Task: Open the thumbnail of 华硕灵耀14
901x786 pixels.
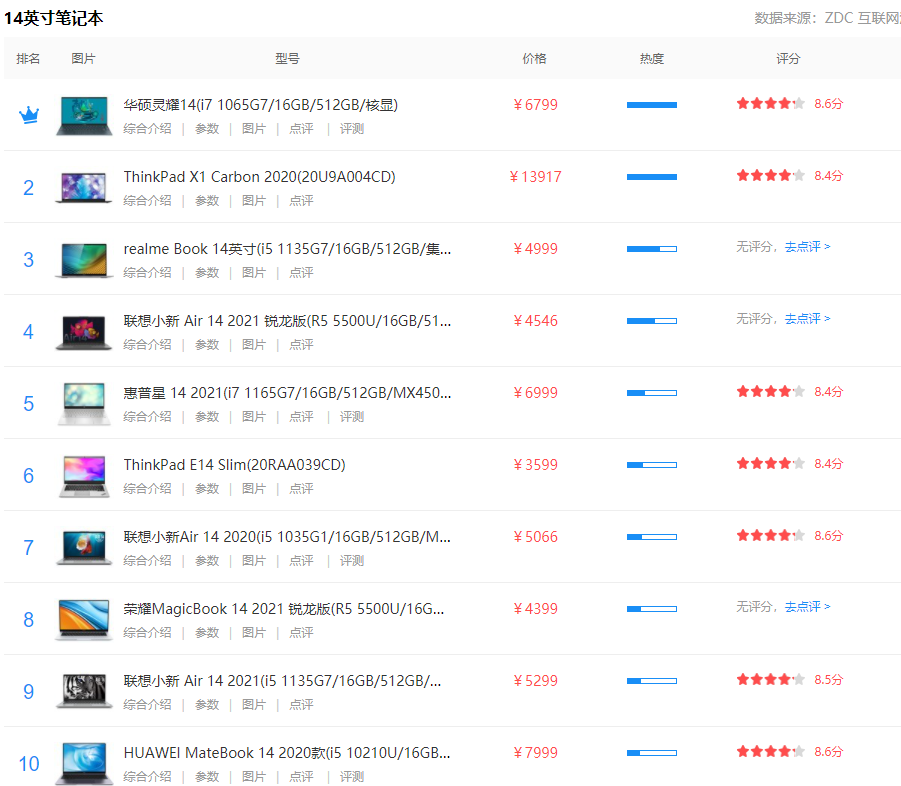Action: pos(83,113)
